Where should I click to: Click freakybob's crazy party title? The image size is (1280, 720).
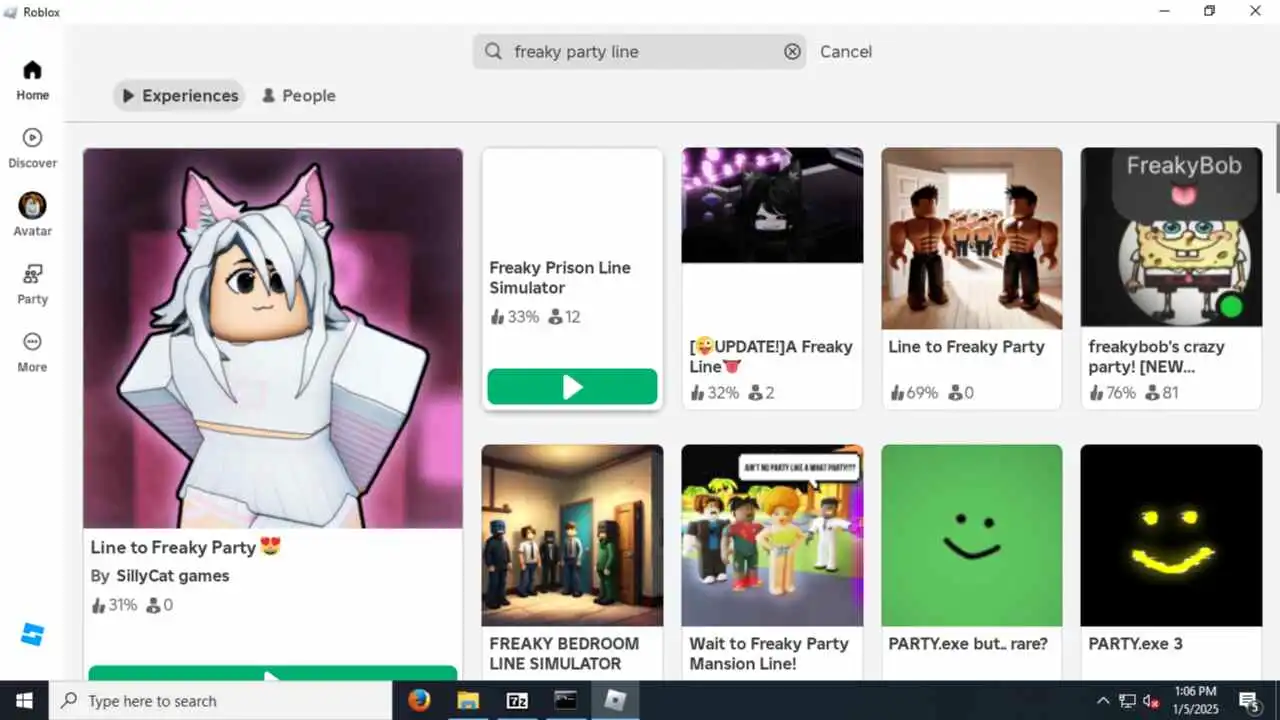[1156, 357]
